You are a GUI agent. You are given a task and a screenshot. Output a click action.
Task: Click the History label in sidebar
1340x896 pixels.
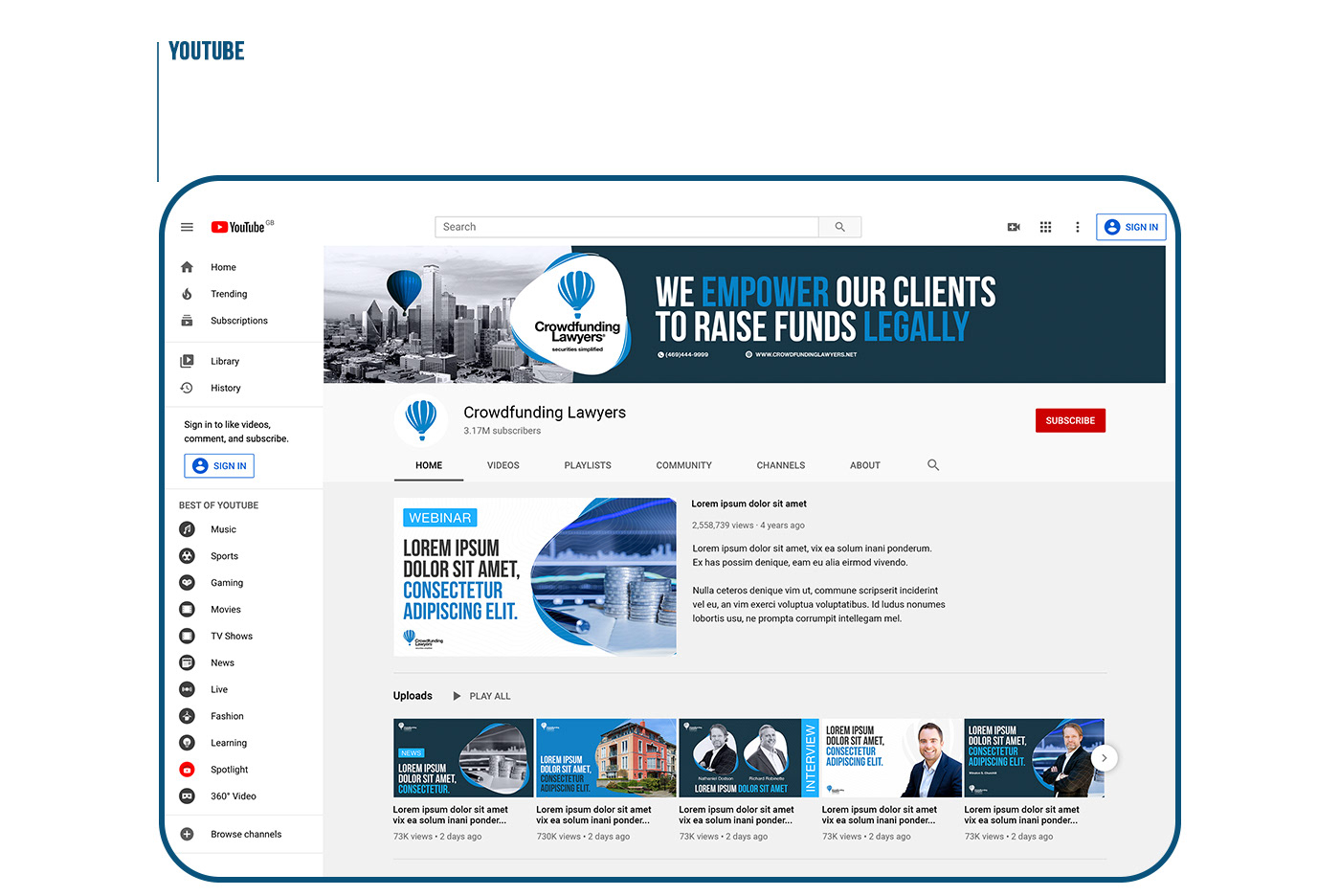tap(226, 388)
